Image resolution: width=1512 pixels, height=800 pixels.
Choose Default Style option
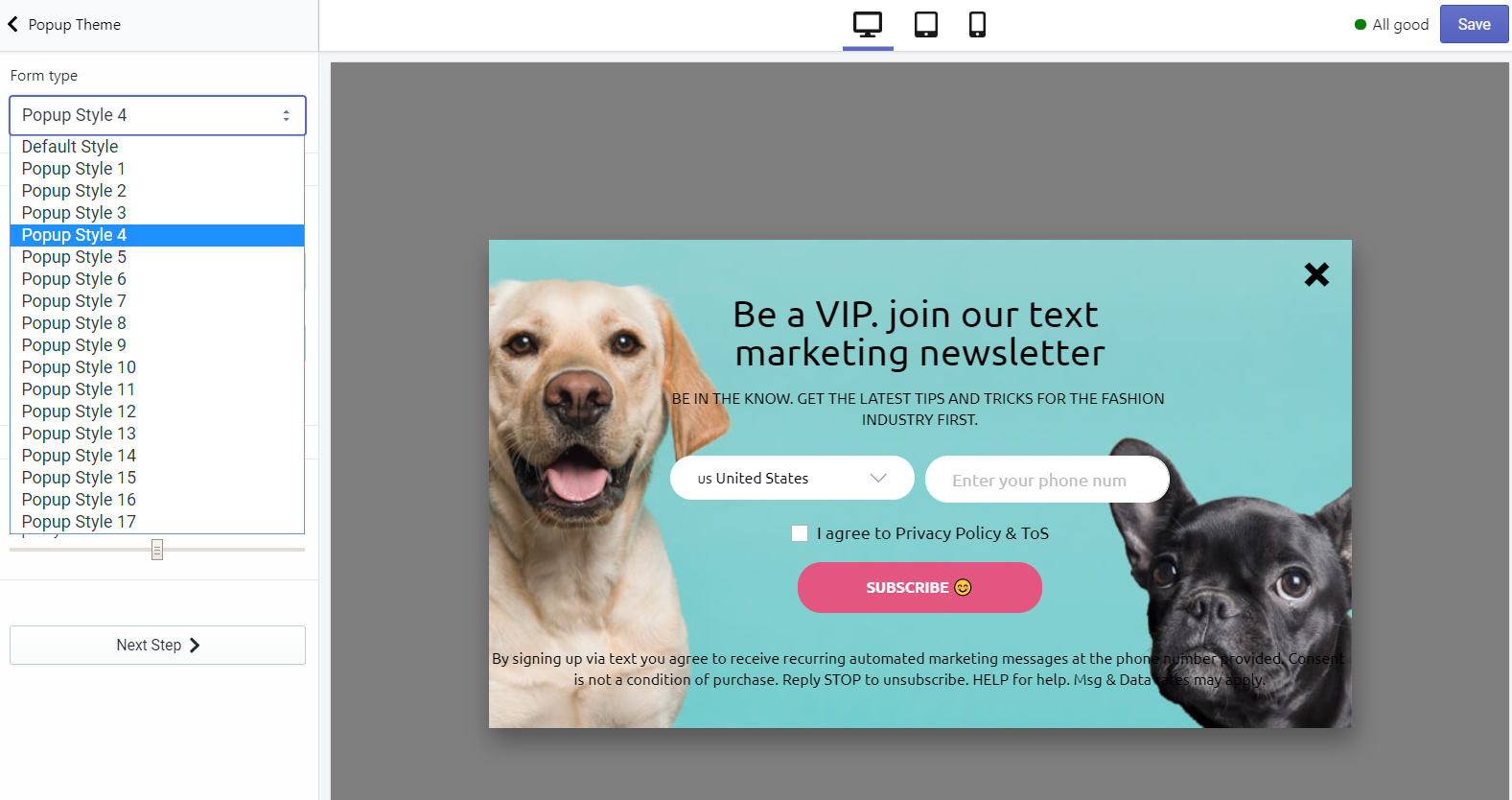tap(157, 147)
